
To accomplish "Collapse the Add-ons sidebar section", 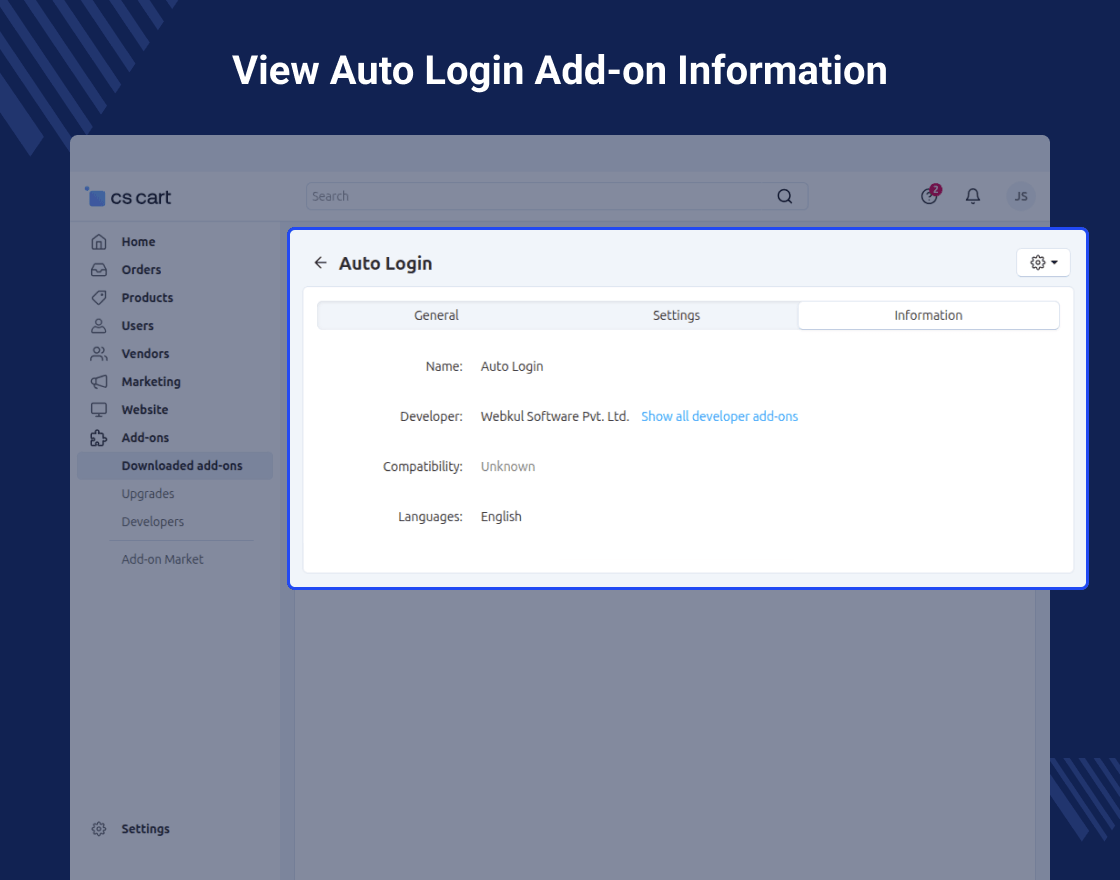I will (145, 438).
